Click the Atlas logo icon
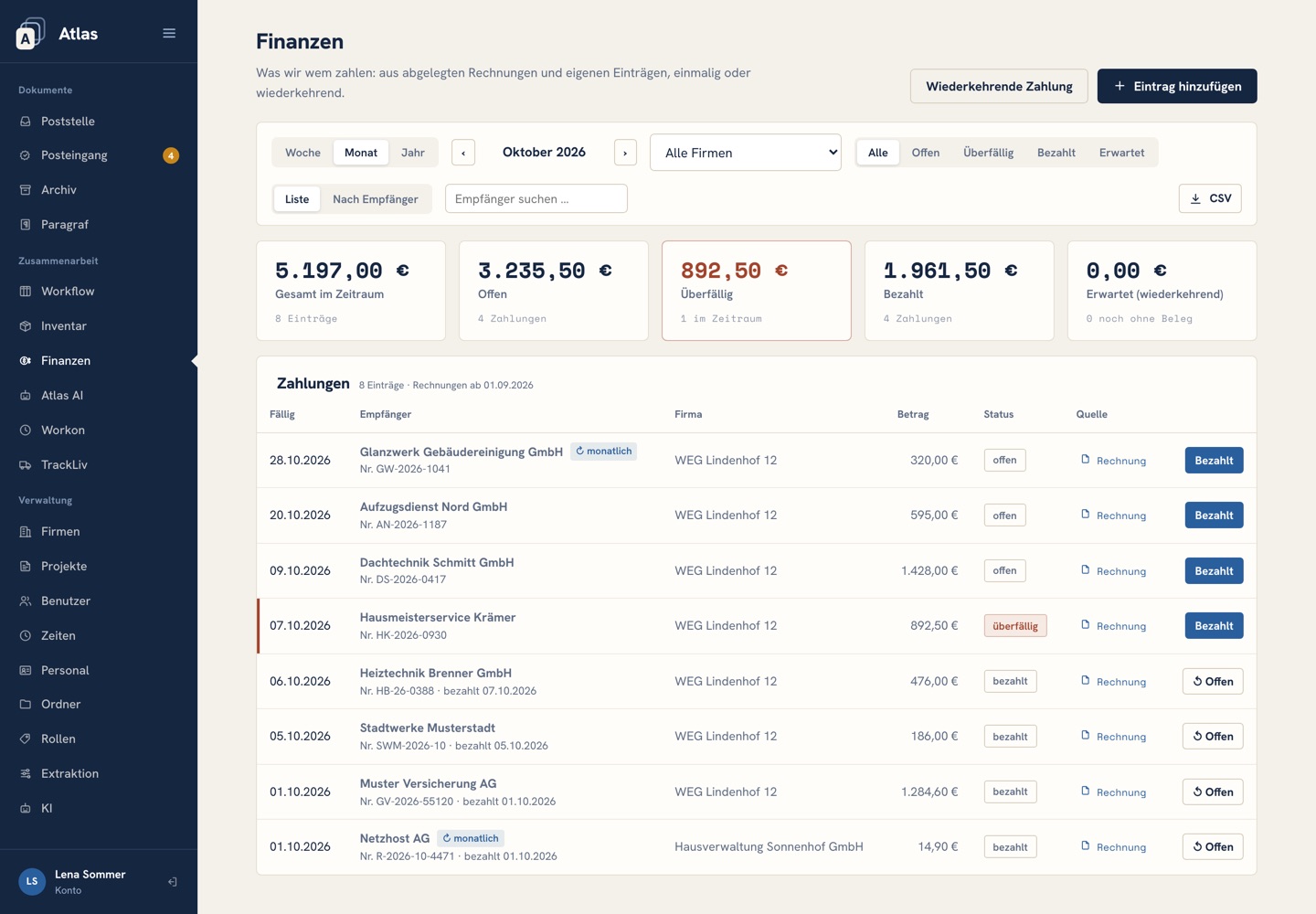This screenshot has width=1316, height=914. pyautogui.click(x=30, y=33)
